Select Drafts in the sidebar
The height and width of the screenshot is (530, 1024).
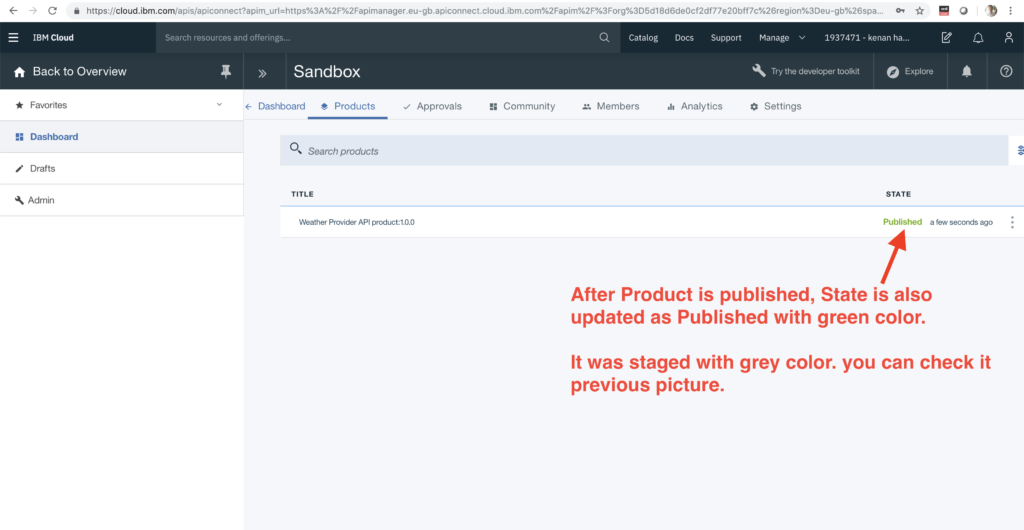(121, 168)
